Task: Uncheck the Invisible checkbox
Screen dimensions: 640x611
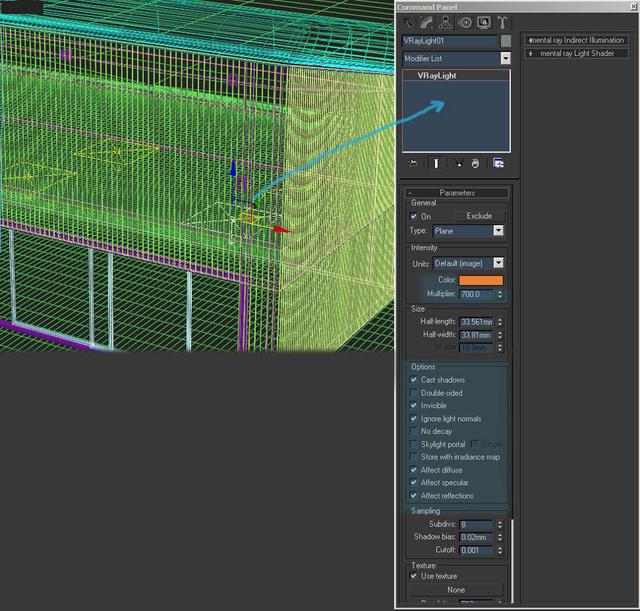Action: (414, 406)
